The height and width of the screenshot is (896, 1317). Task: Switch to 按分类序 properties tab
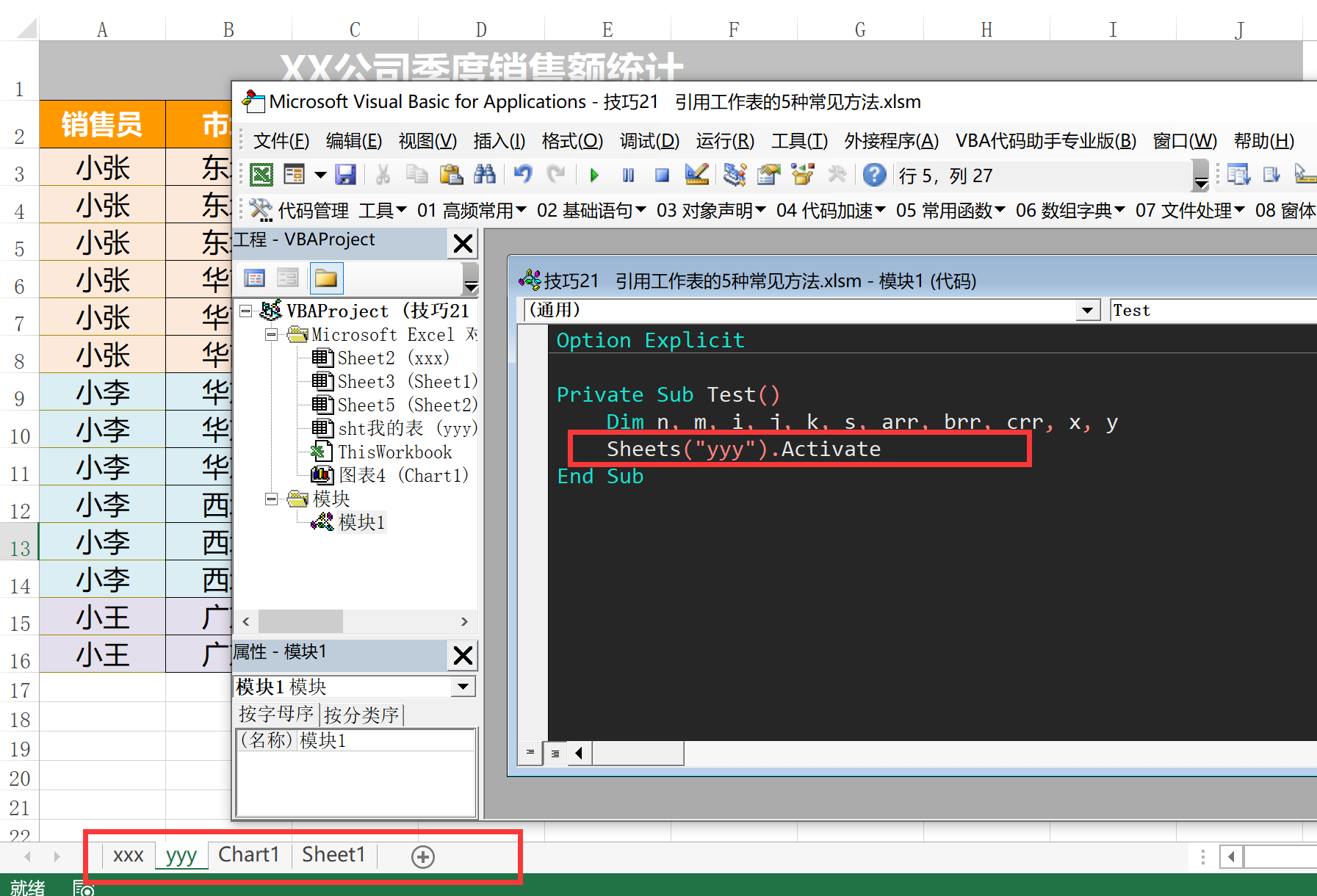[361, 715]
